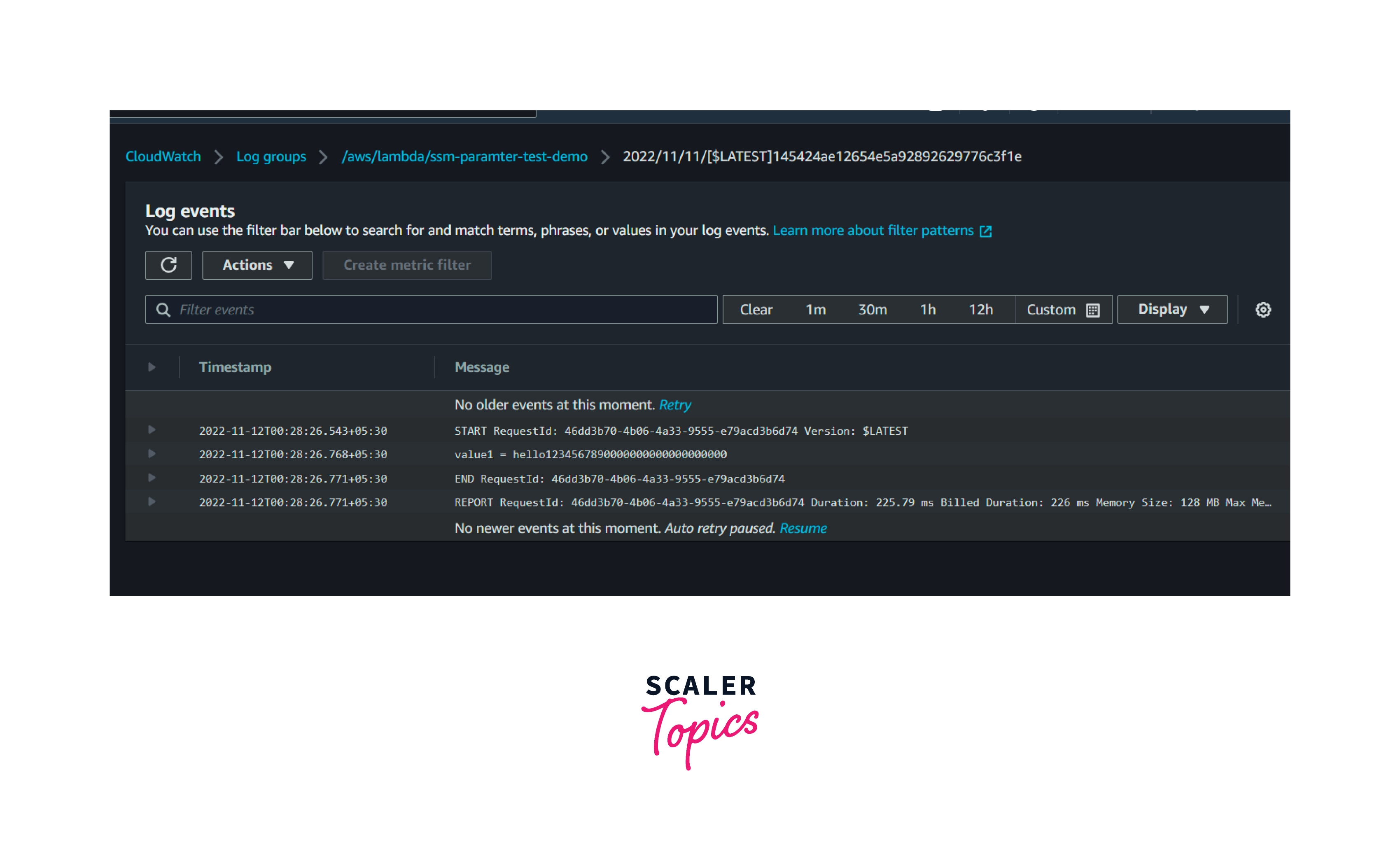Image resolution: width=1400 pixels, height=849 pixels.
Task: Click the refresh log events icon button
Action: point(169,265)
